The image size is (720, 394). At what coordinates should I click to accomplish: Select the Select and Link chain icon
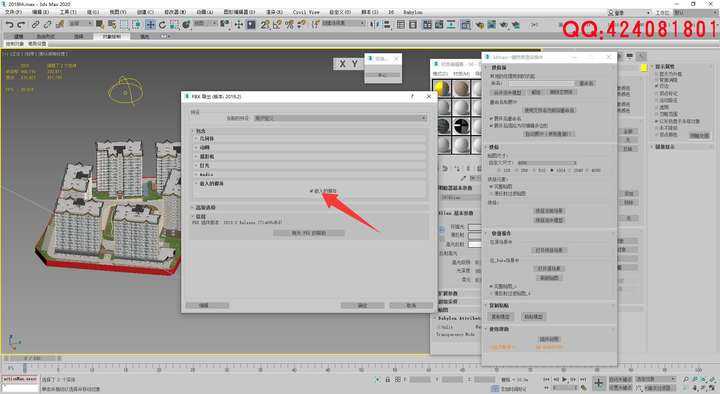click(35, 25)
